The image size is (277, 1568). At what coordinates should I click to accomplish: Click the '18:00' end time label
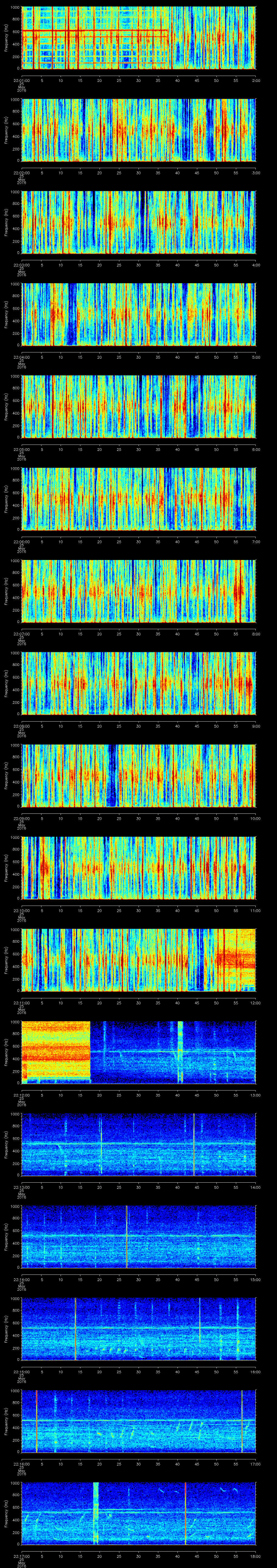[255, 1556]
